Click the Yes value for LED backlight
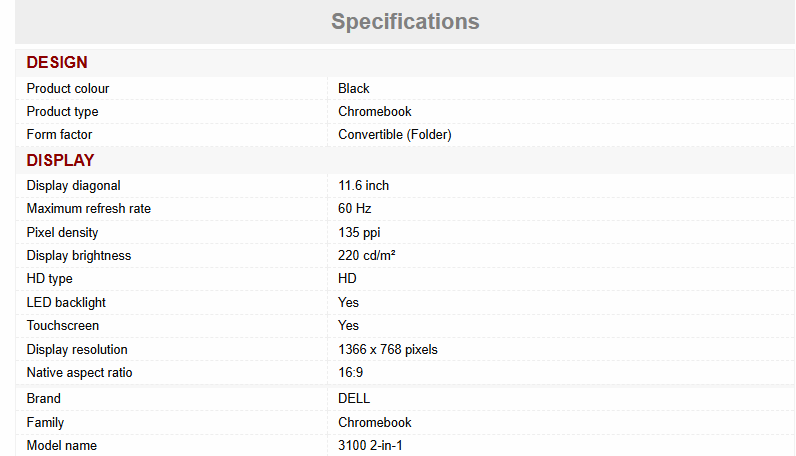The width and height of the screenshot is (796, 456). coord(349,303)
